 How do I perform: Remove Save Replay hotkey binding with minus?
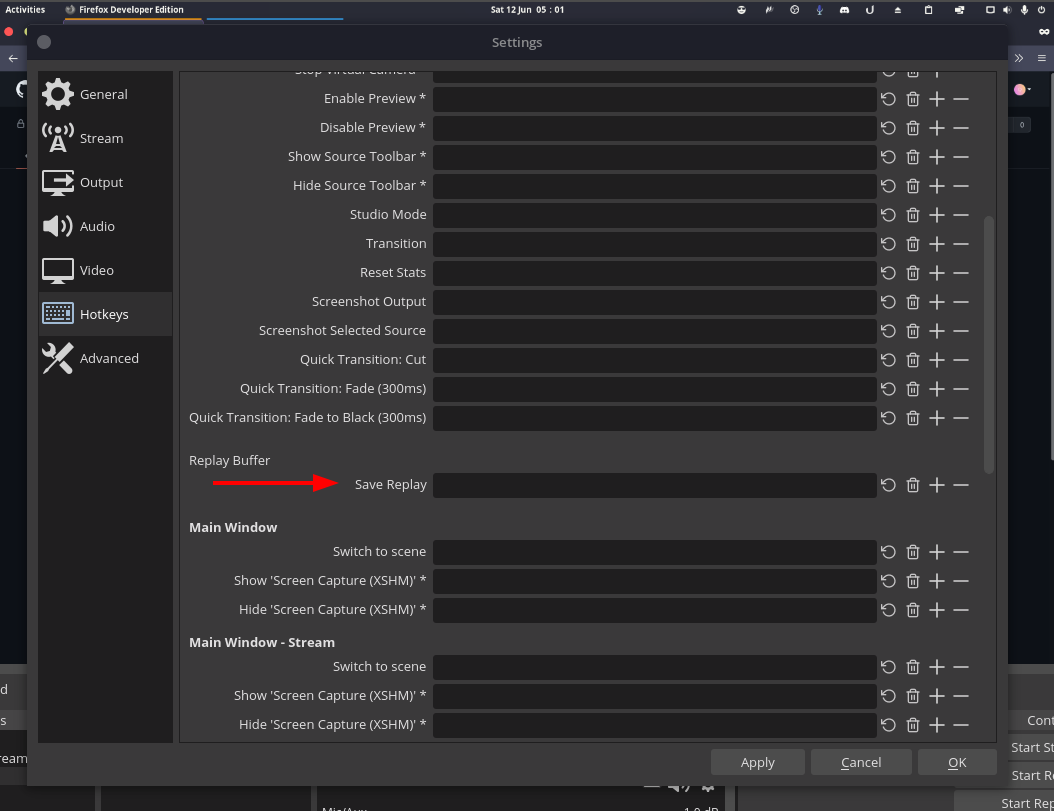click(961, 485)
